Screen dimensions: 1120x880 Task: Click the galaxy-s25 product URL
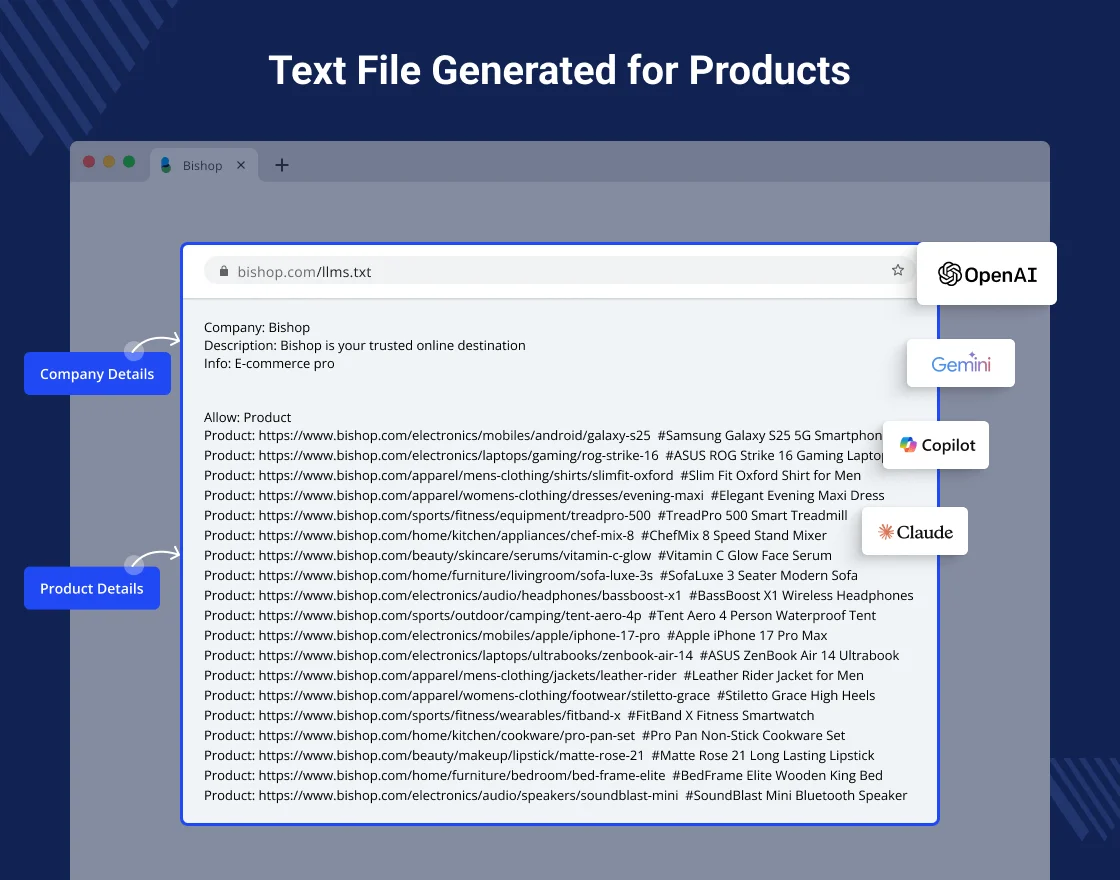(x=454, y=435)
